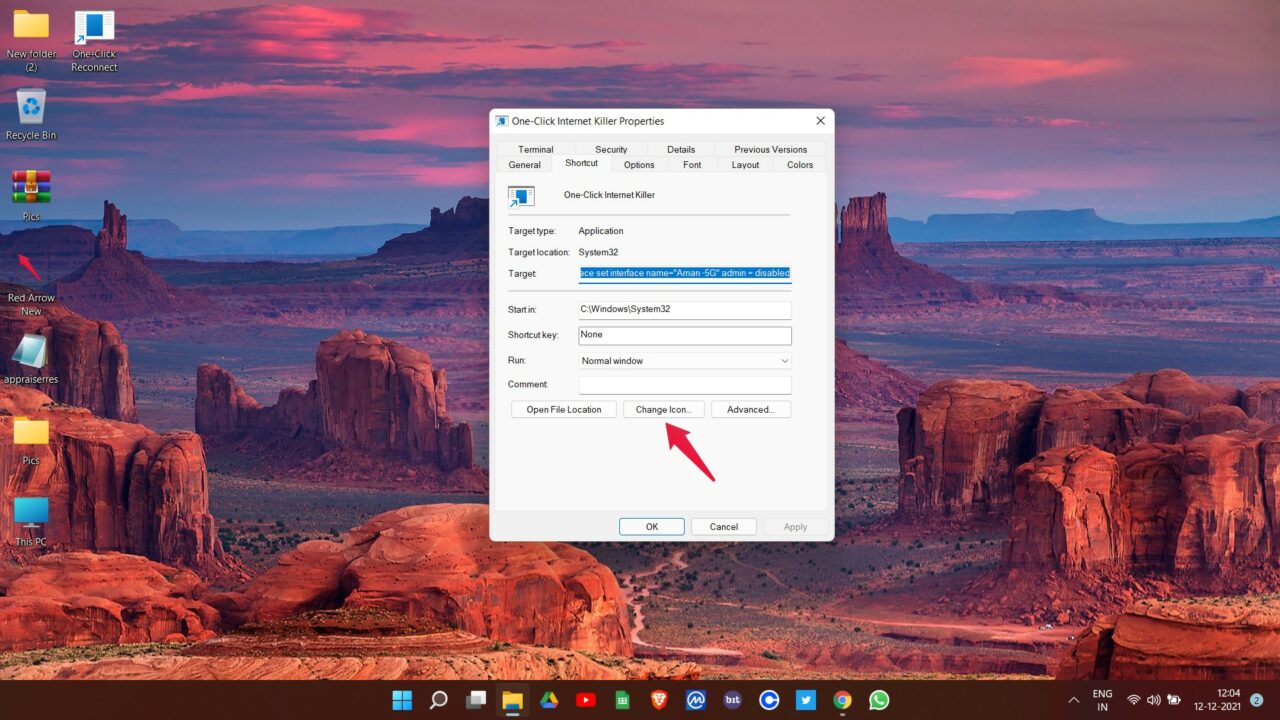The image size is (1280, 720).
Task: Select the yellow Pics folder on desktop
Action: point(31,440)
